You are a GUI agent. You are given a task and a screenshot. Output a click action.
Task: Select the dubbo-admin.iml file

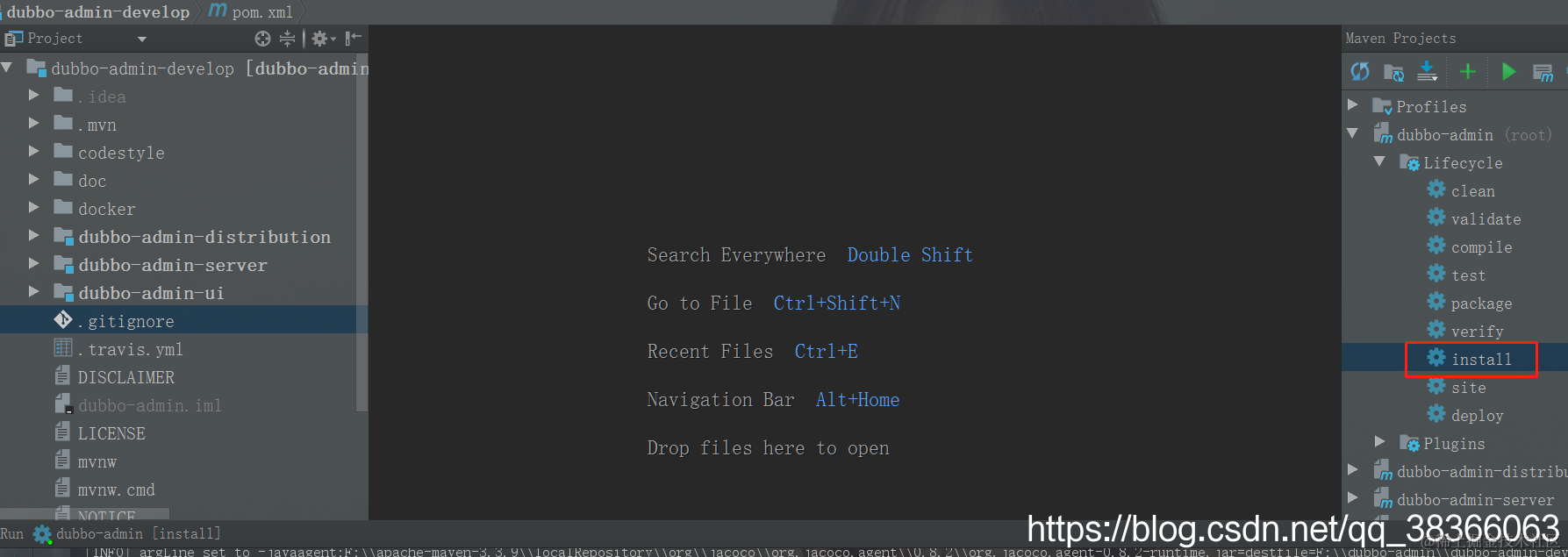[x=149, y=405]
